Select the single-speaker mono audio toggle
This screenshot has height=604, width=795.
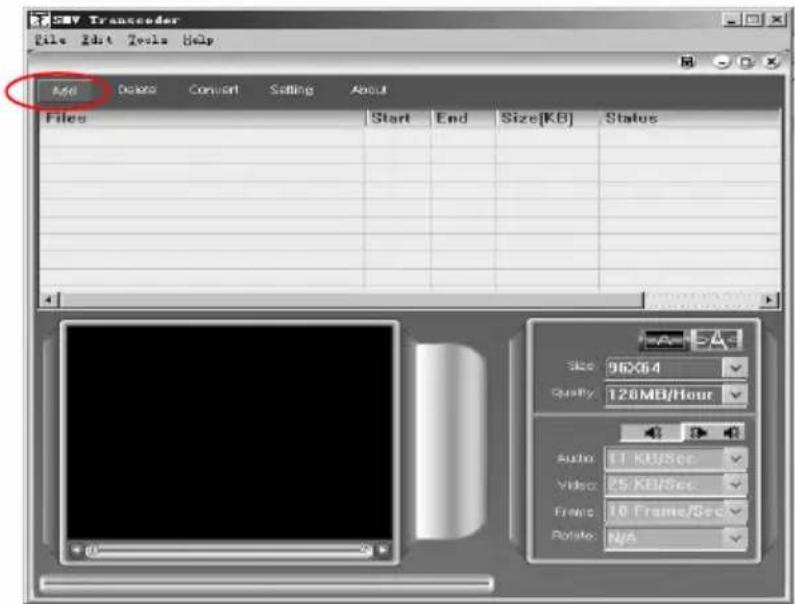(652, 433)
